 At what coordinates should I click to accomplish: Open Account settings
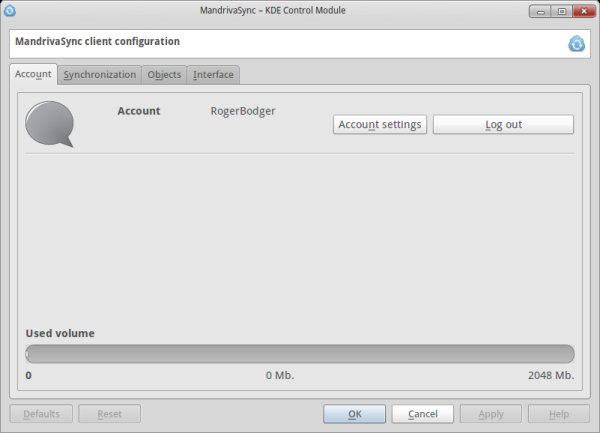(380, 124)
